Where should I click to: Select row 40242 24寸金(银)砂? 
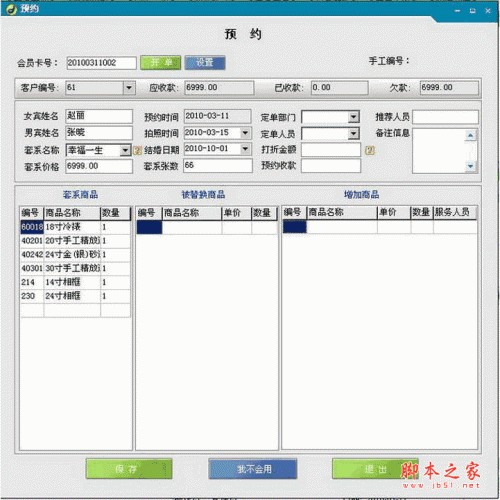(75, 255)
